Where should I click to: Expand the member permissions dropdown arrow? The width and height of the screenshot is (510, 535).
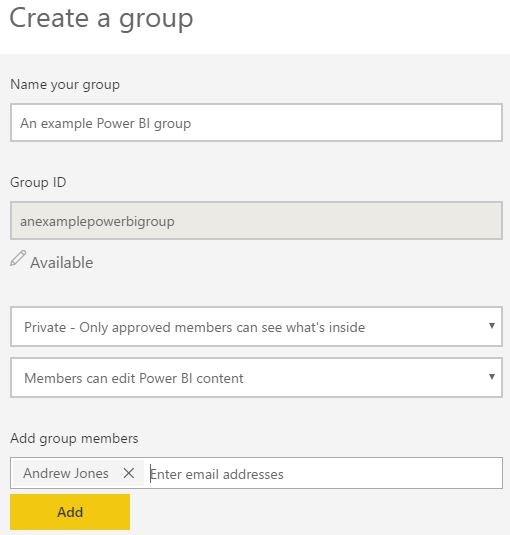[492, 377]
